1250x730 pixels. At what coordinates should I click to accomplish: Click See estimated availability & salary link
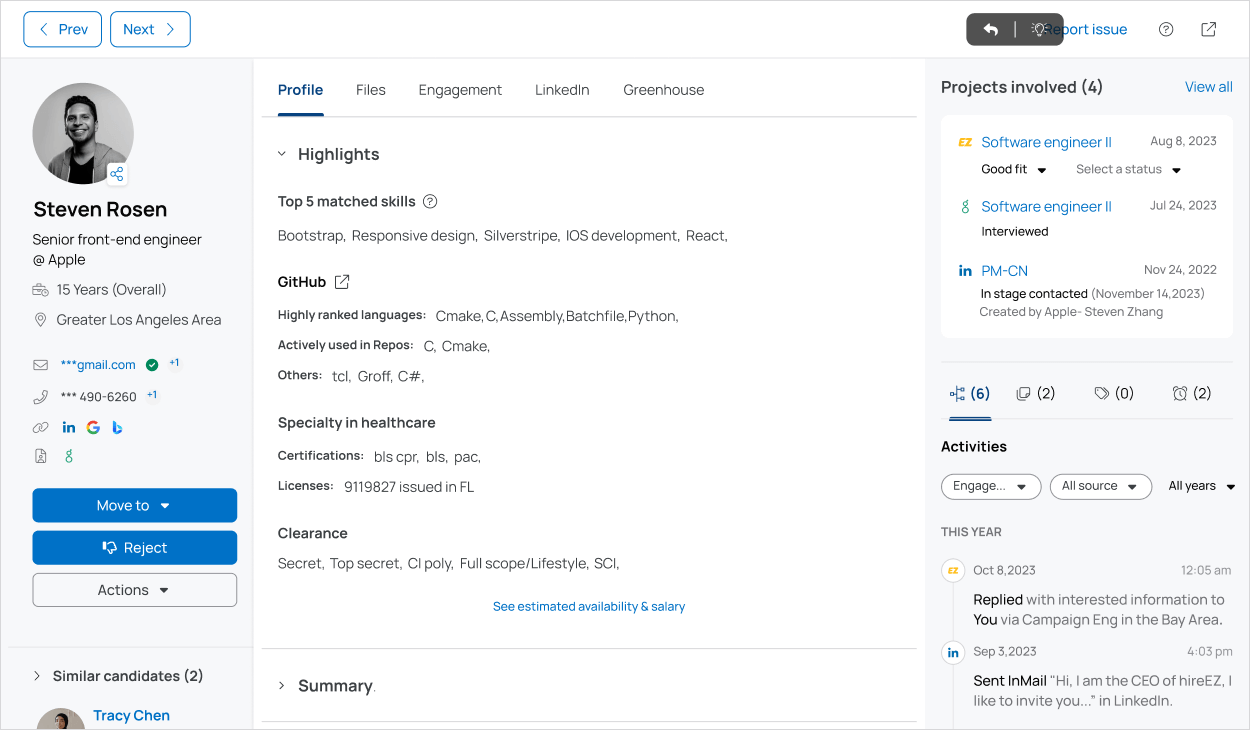588,606
